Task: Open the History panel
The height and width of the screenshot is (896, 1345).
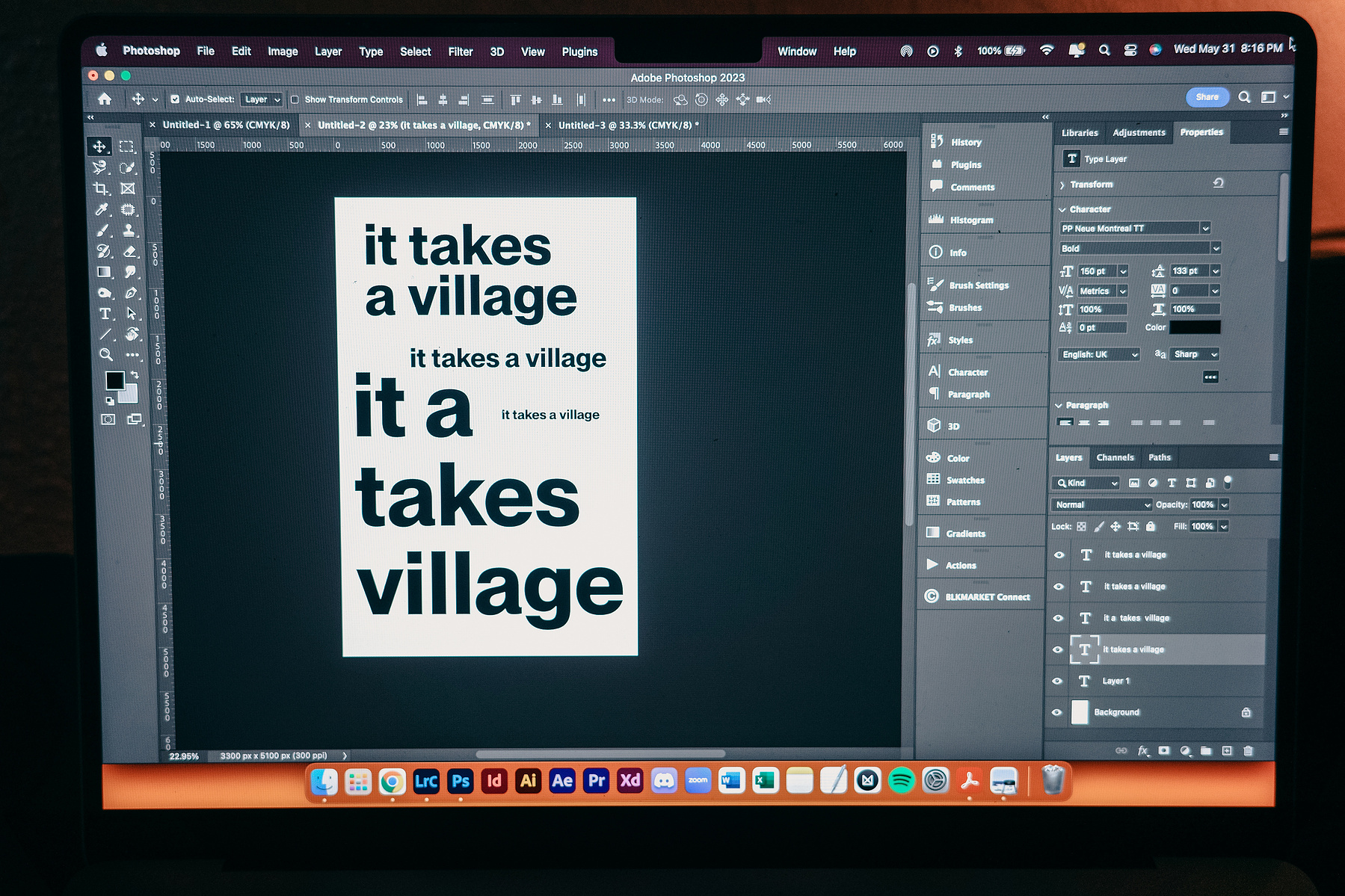Action: point(957,141)
